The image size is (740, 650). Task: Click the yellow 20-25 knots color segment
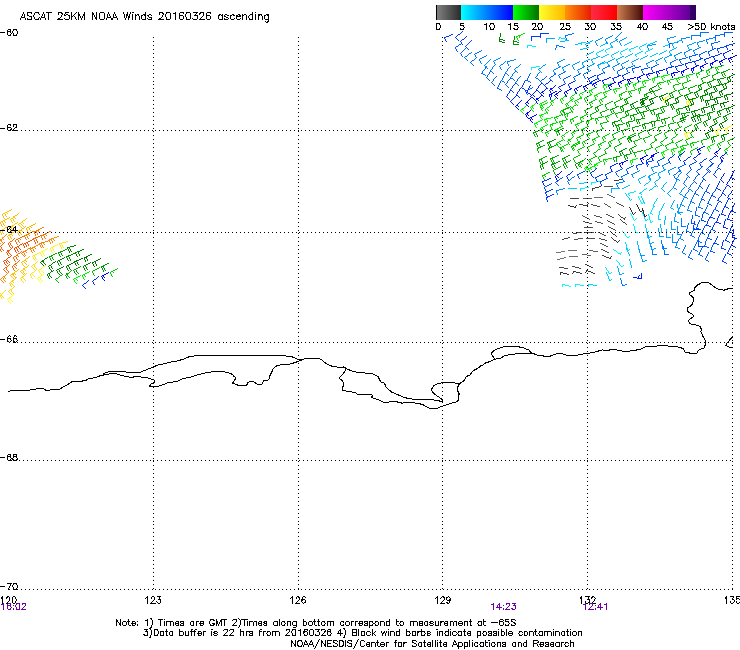coord(552,12)
